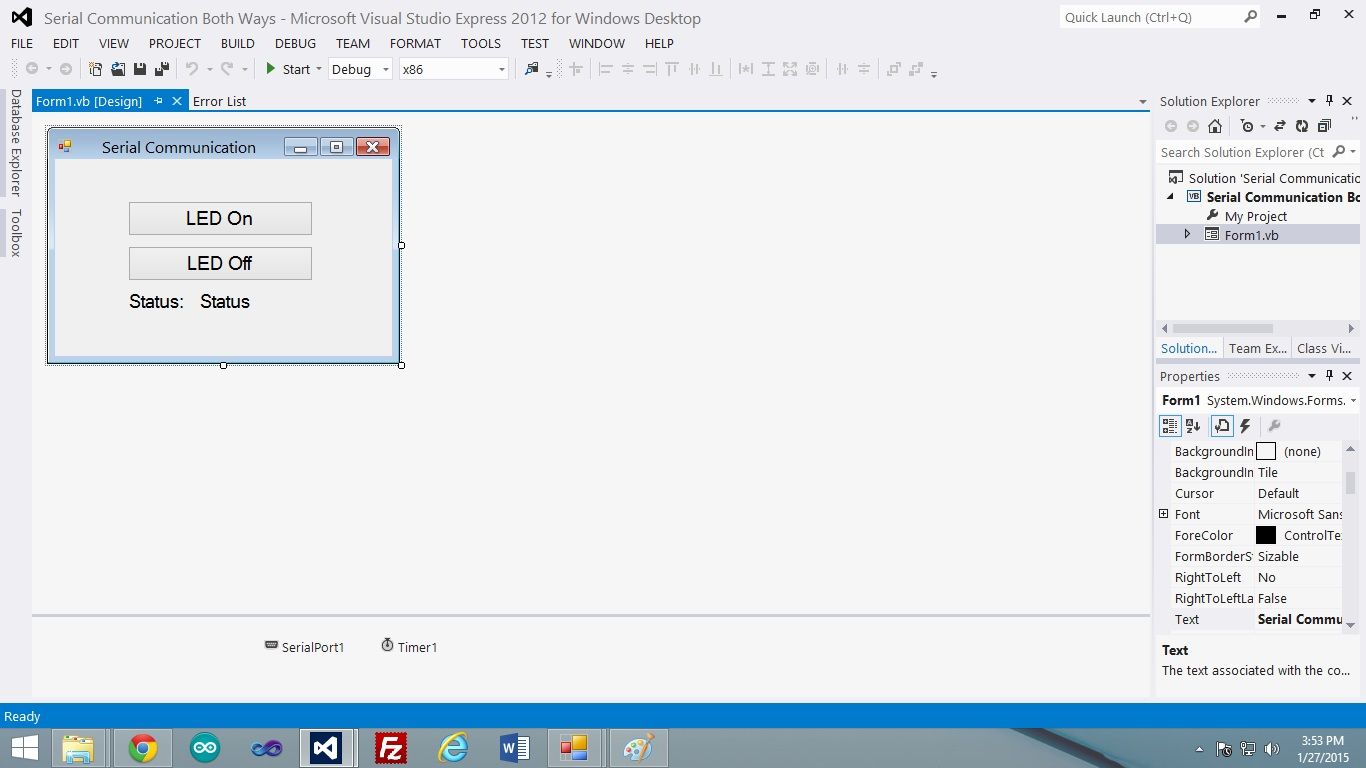Open the Debug configuration dropdown
Viewport: 1366px width, 768px height.
(385, 69)
